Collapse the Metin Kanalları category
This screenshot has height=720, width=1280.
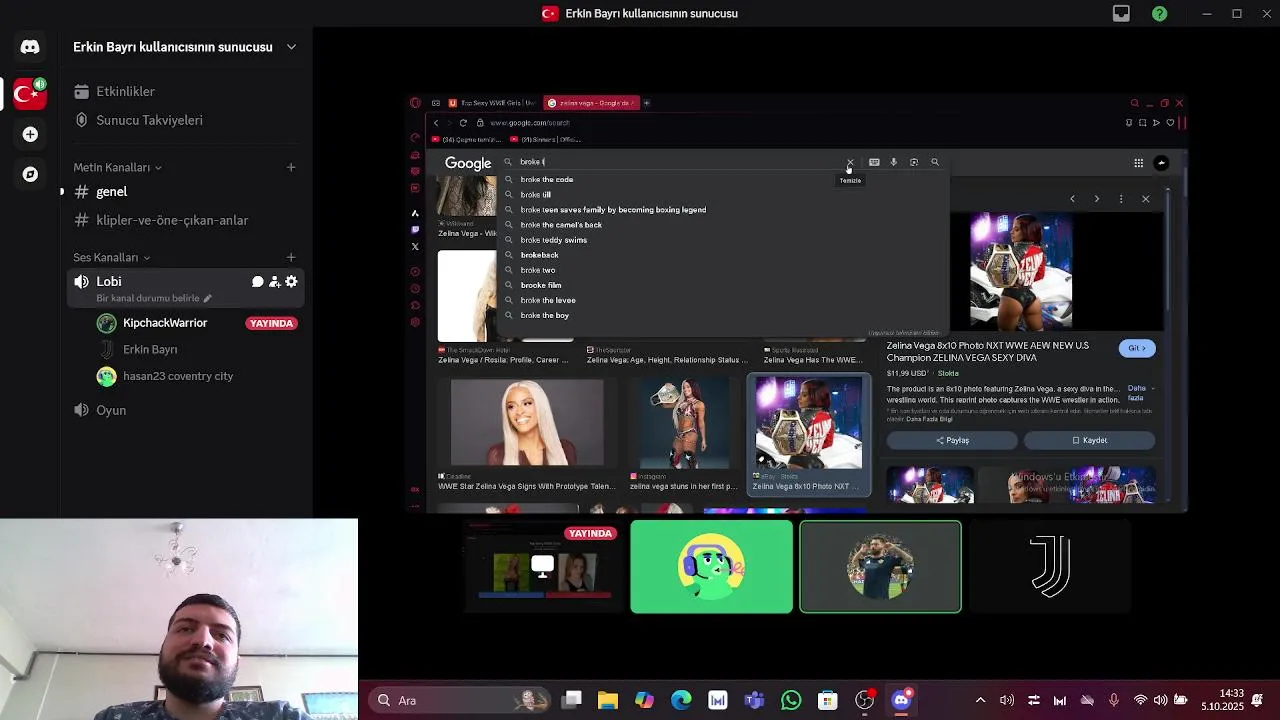[x=117, y=167]
